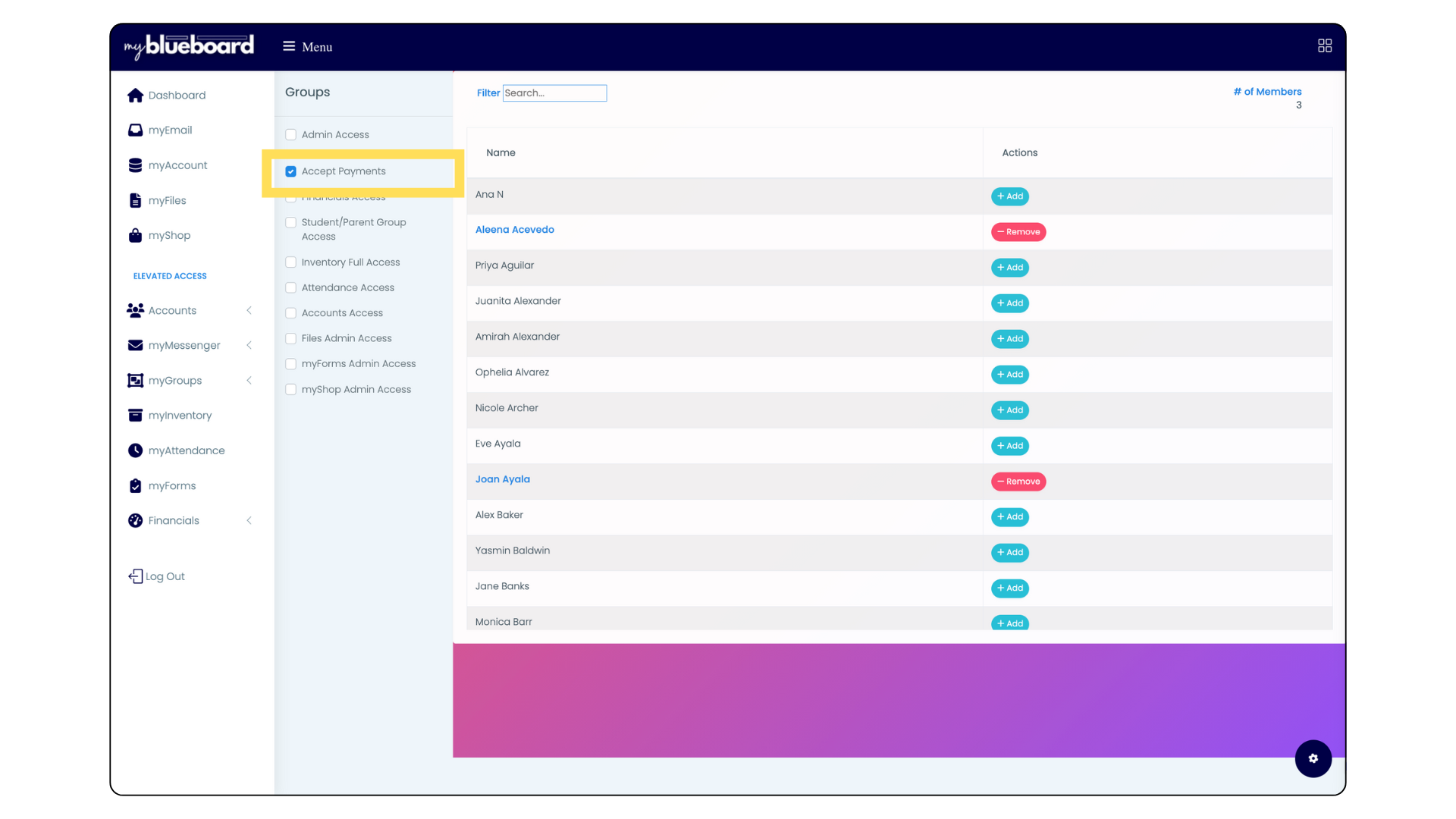Click the settings gear floating button

tap(1313, 758)
